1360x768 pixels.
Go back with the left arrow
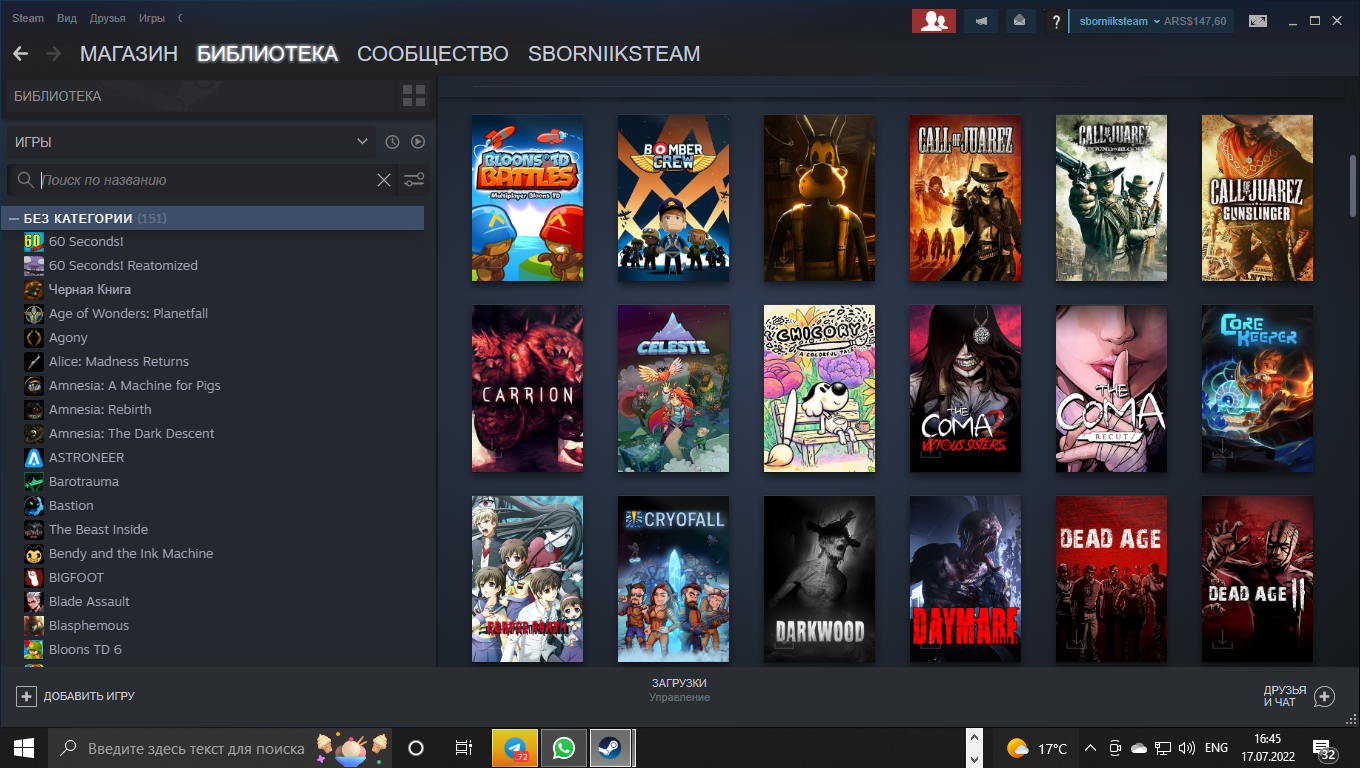click(20, 54)
